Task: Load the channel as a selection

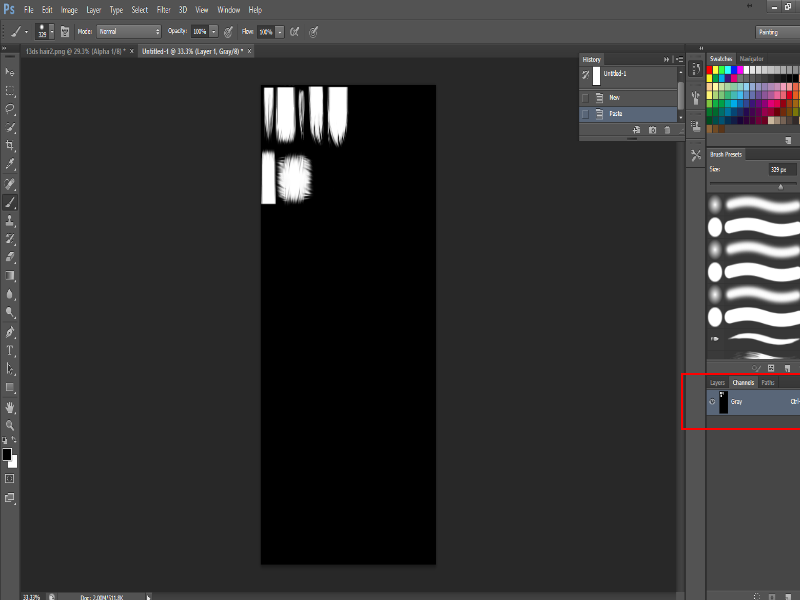Action: (757, 596)
